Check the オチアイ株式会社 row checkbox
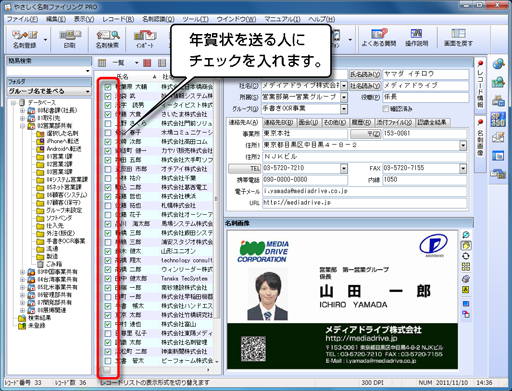Image resolution: width=512 pixels, height=391 pixels. point(108,169)
